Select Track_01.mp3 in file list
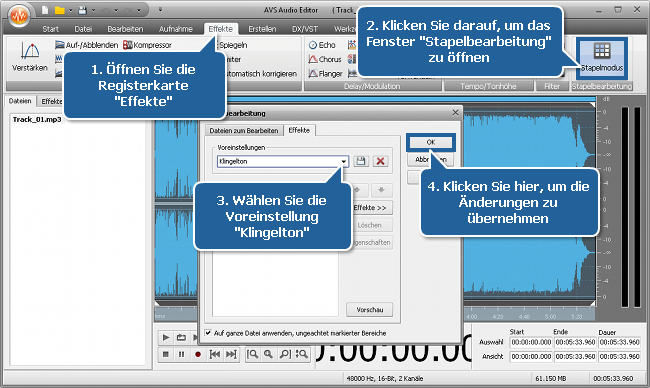Screen dimensions: 650x388 pyautogui.click(x=37, y=119)
